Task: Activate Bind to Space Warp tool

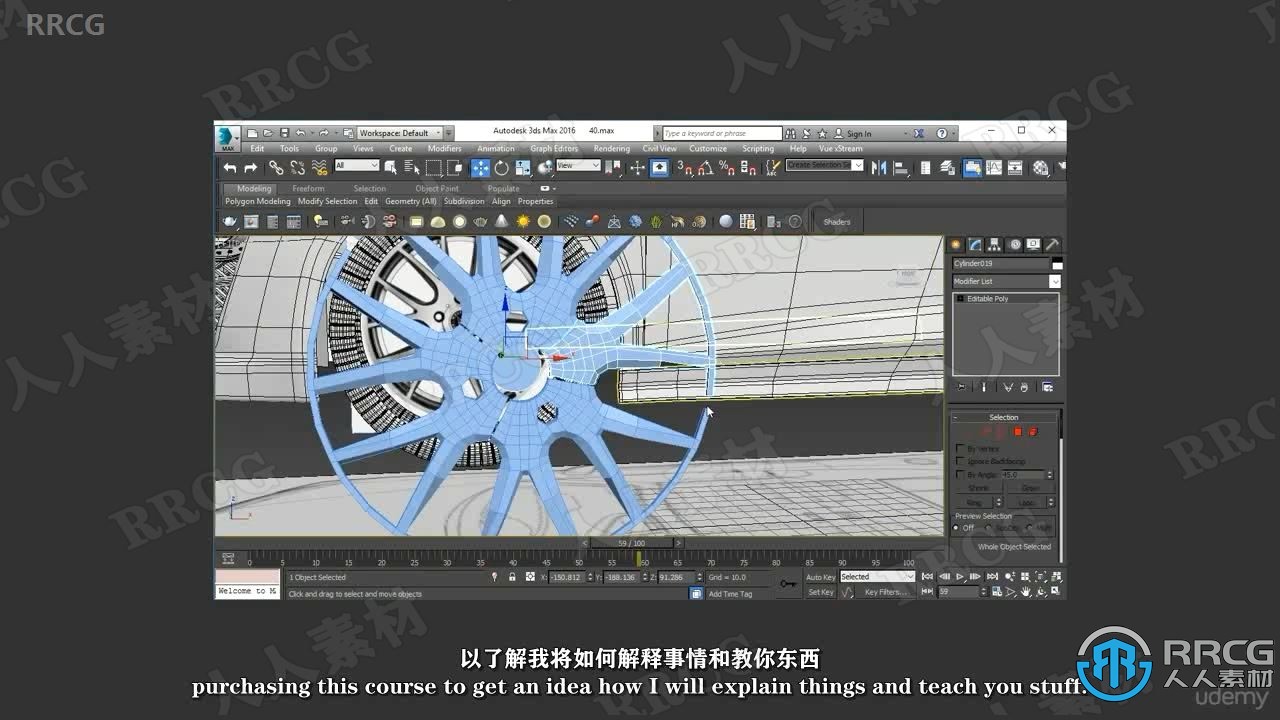Action: point(320,168)
